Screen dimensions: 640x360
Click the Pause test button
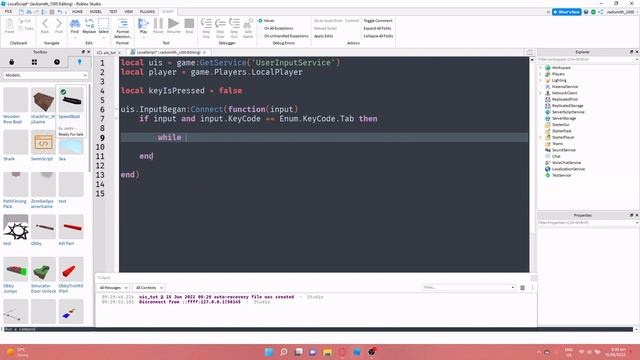[158, 24]
